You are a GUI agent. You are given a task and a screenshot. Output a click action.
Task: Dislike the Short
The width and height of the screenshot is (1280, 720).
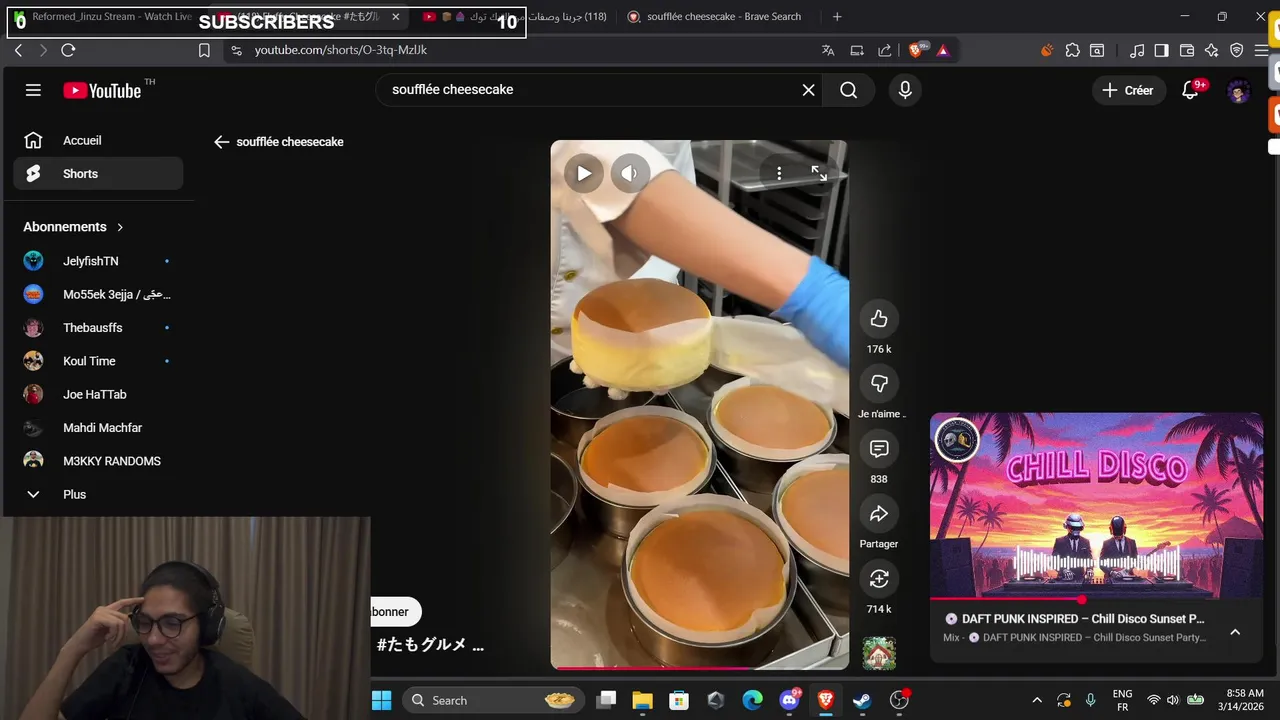(x=879, y=384)
